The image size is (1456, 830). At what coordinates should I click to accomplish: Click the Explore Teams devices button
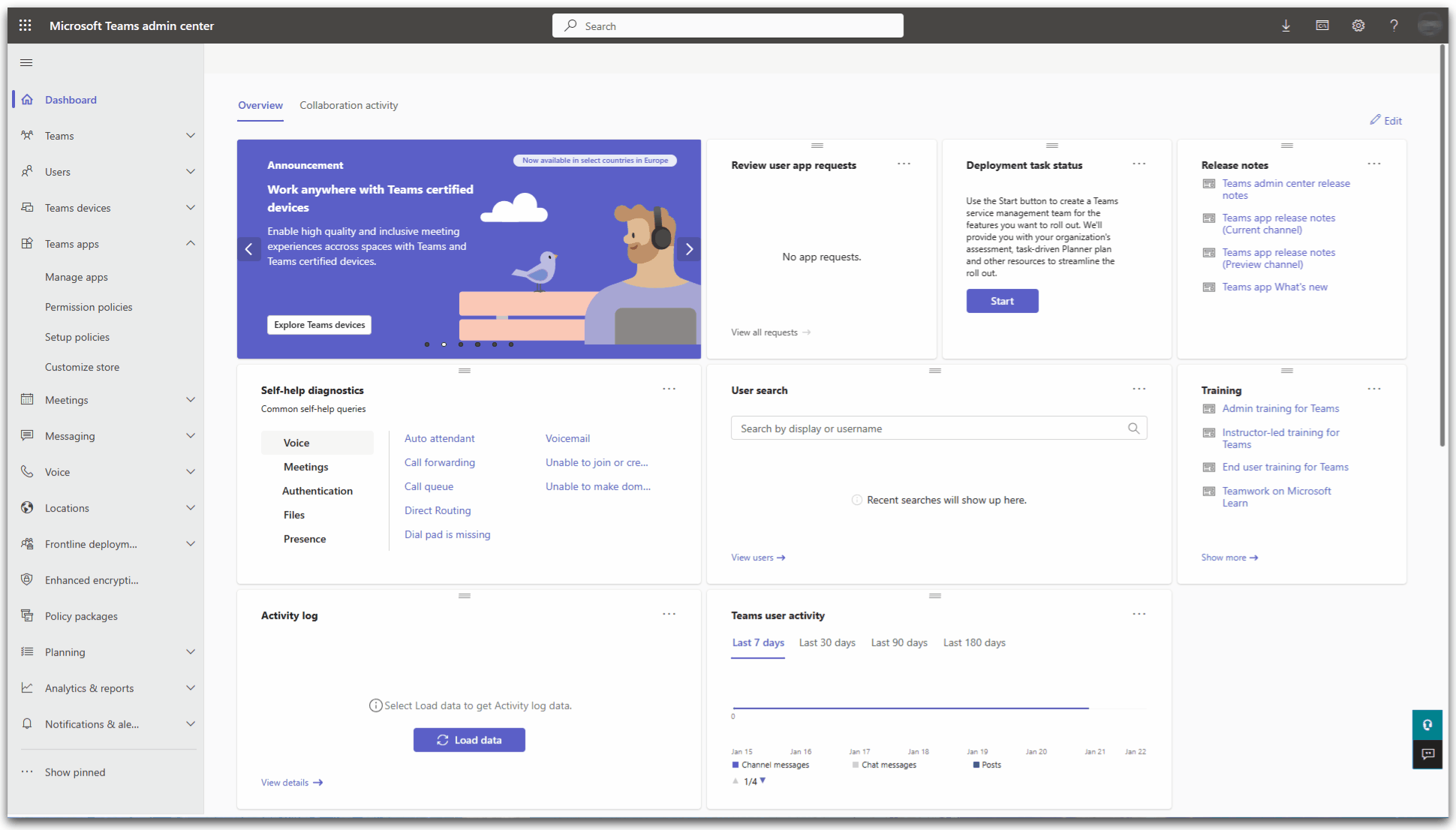click(x=320, y=325)
